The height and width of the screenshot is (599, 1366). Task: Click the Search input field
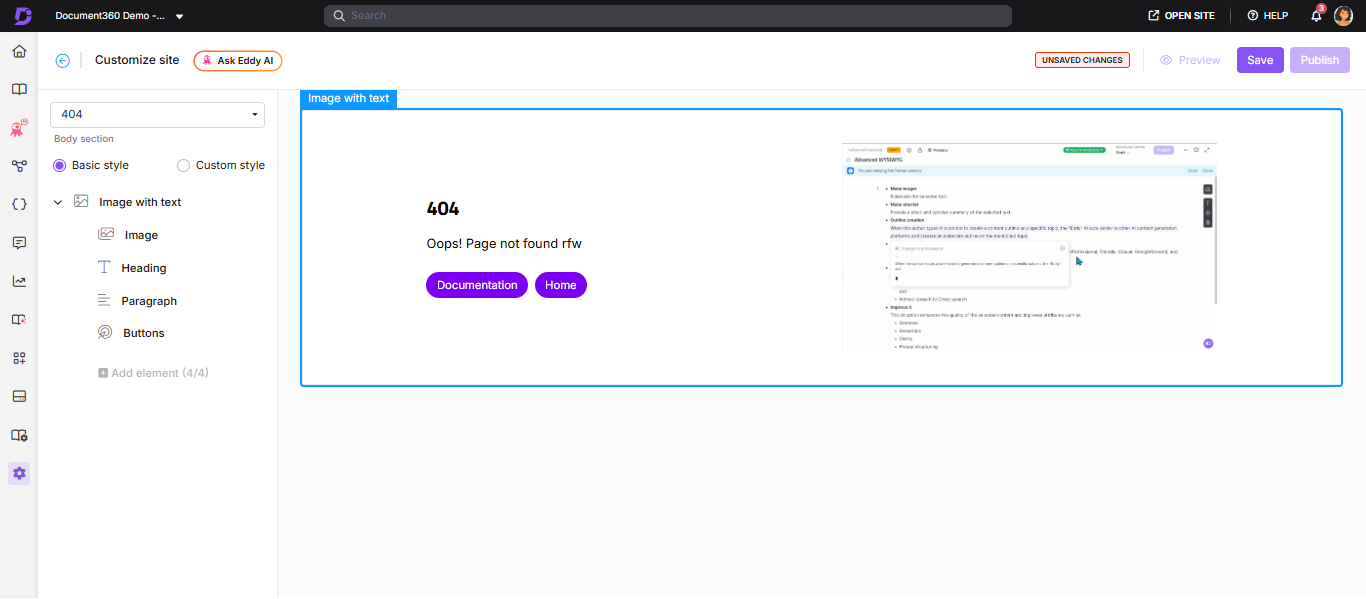click(668, 16)
